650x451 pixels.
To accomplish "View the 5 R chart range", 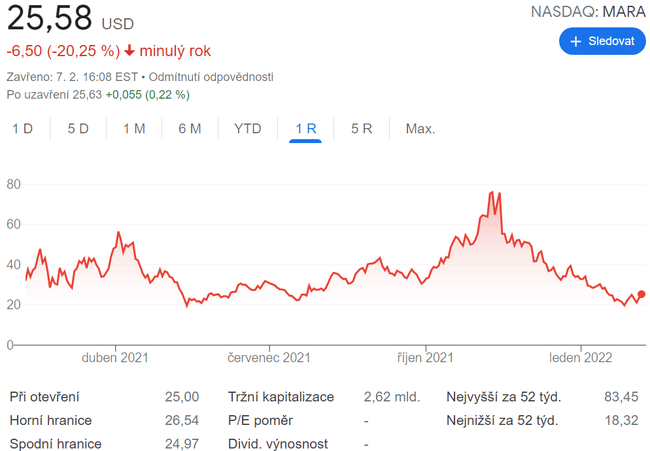I will click(x=362, y=128).
